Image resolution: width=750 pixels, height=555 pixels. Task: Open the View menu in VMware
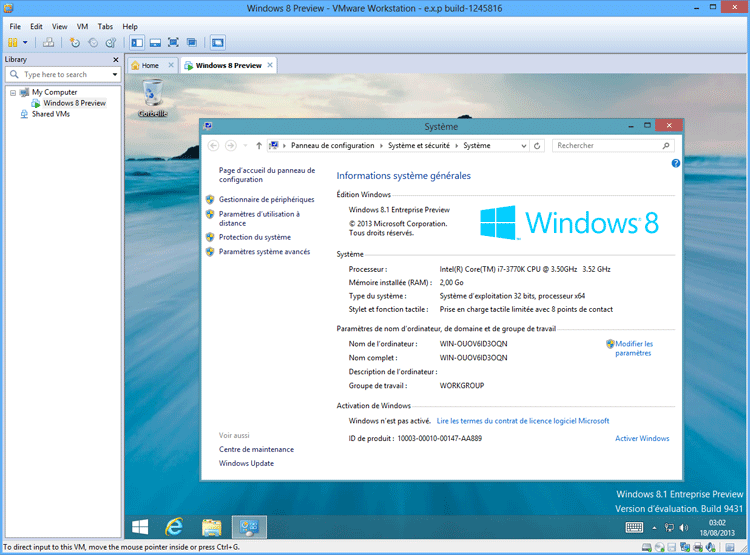pyautogui.click(x=60, y=26)
